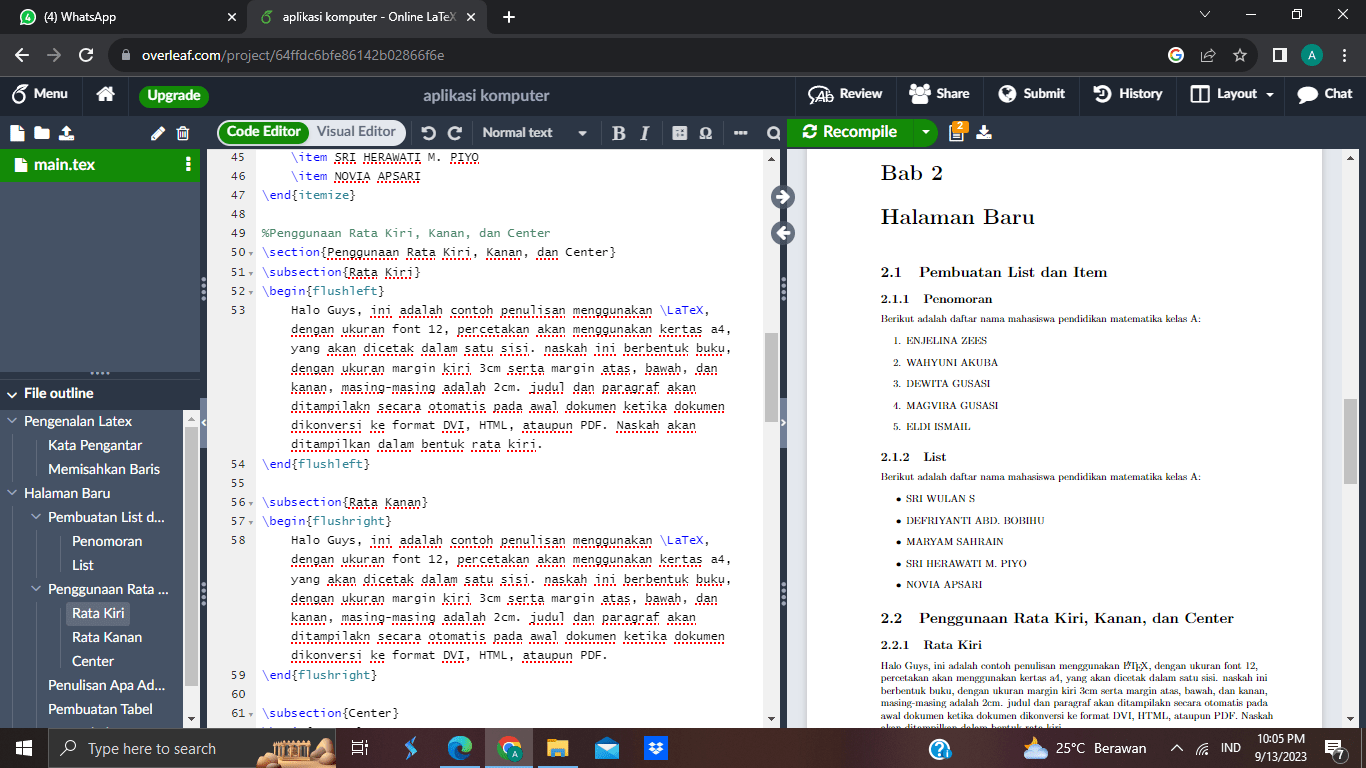Recompile the document
Viewport: 1366px width, 768px height.
point(850,132)
